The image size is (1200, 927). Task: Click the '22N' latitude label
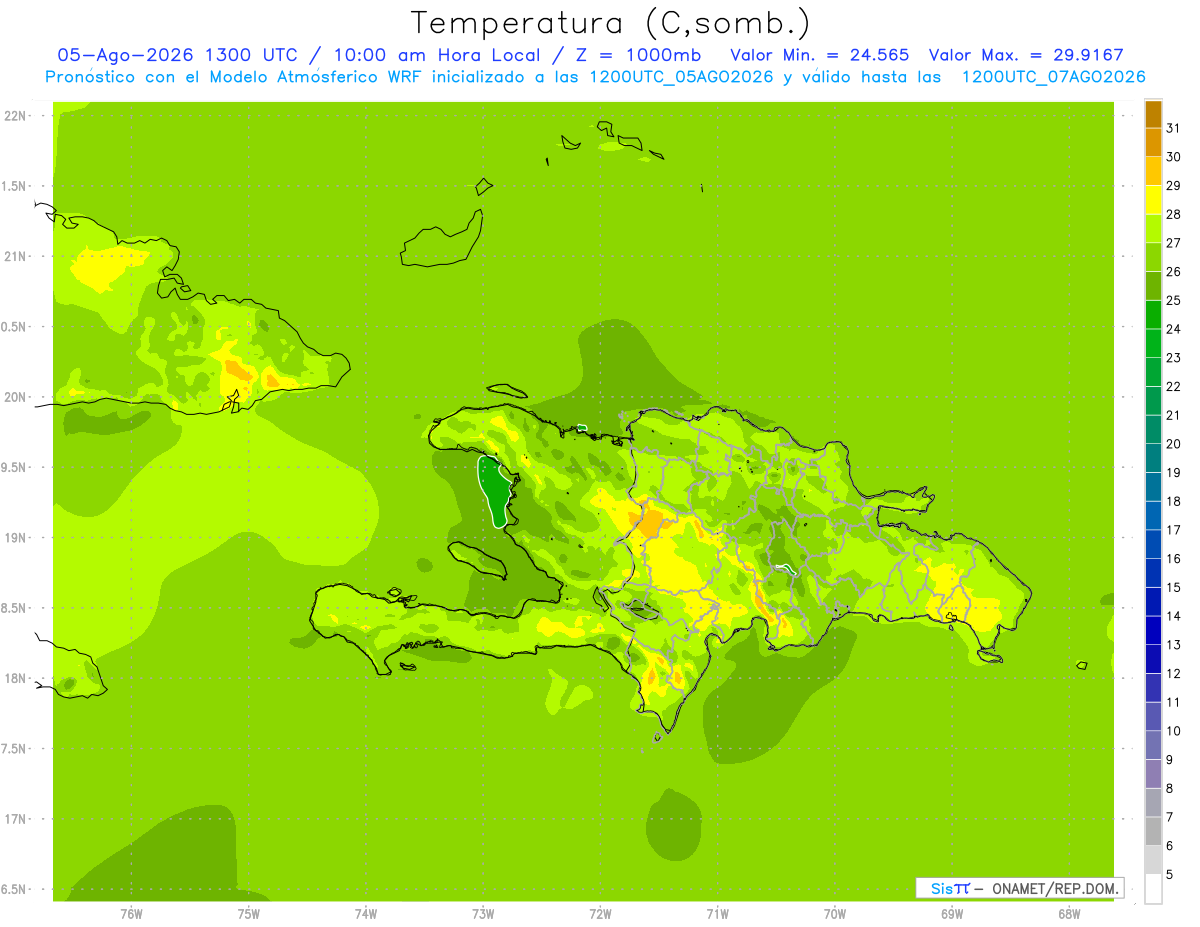[x=15, y=116]
